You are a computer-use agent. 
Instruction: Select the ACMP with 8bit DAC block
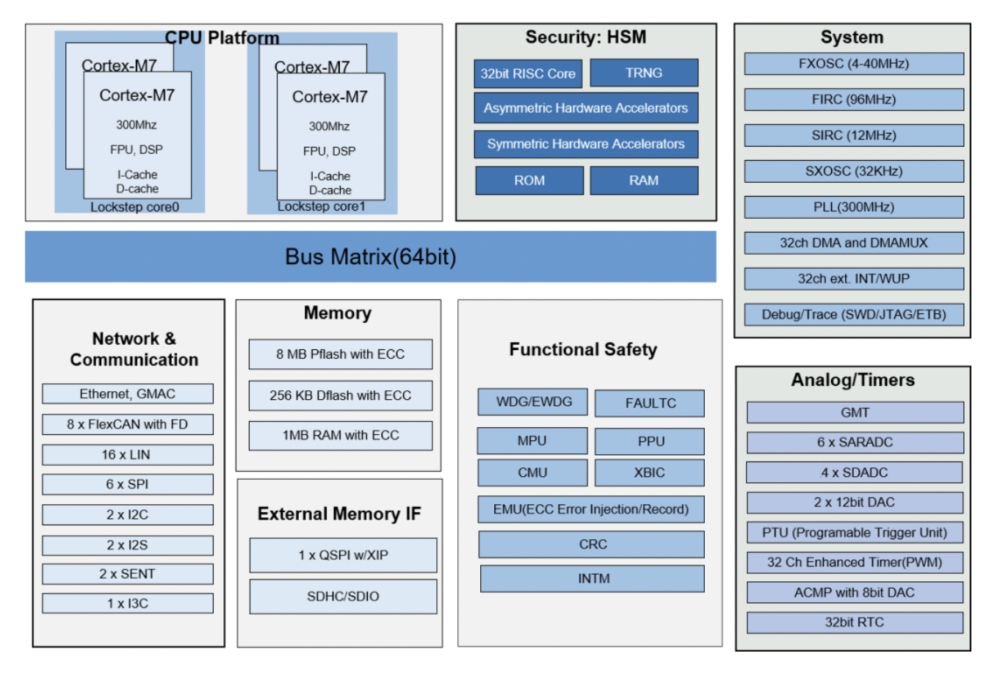tap(854, 592)
